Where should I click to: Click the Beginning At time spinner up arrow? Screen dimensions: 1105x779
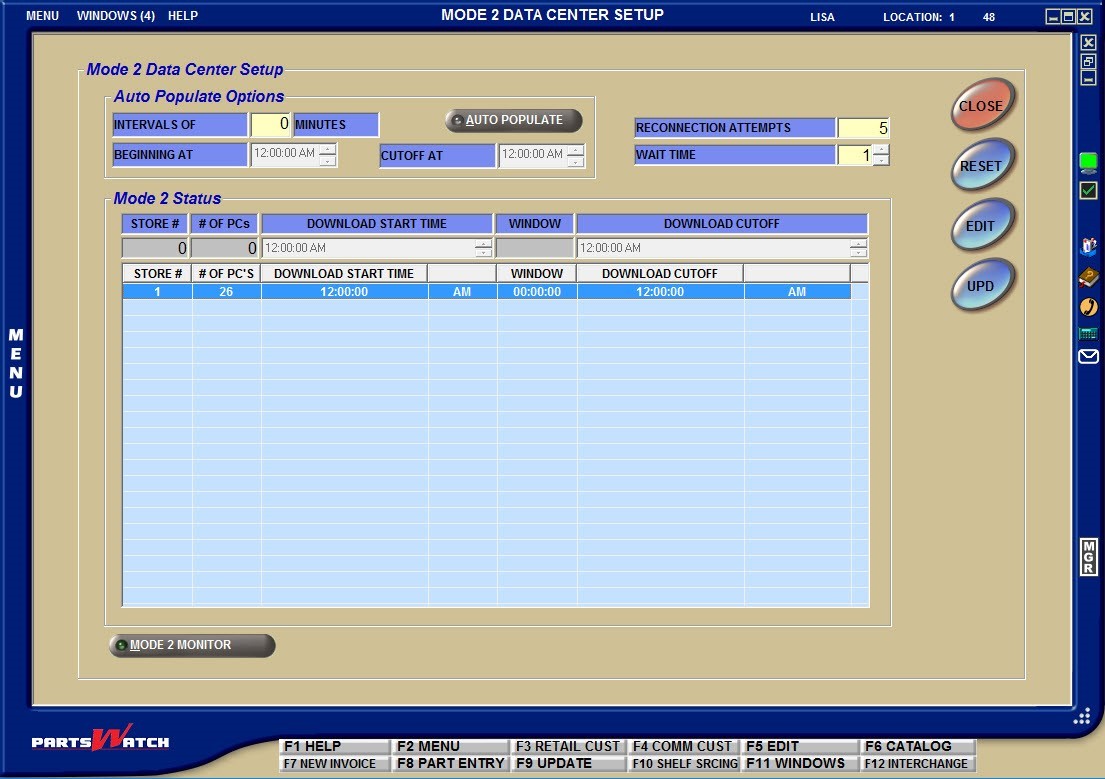[327, 149]
